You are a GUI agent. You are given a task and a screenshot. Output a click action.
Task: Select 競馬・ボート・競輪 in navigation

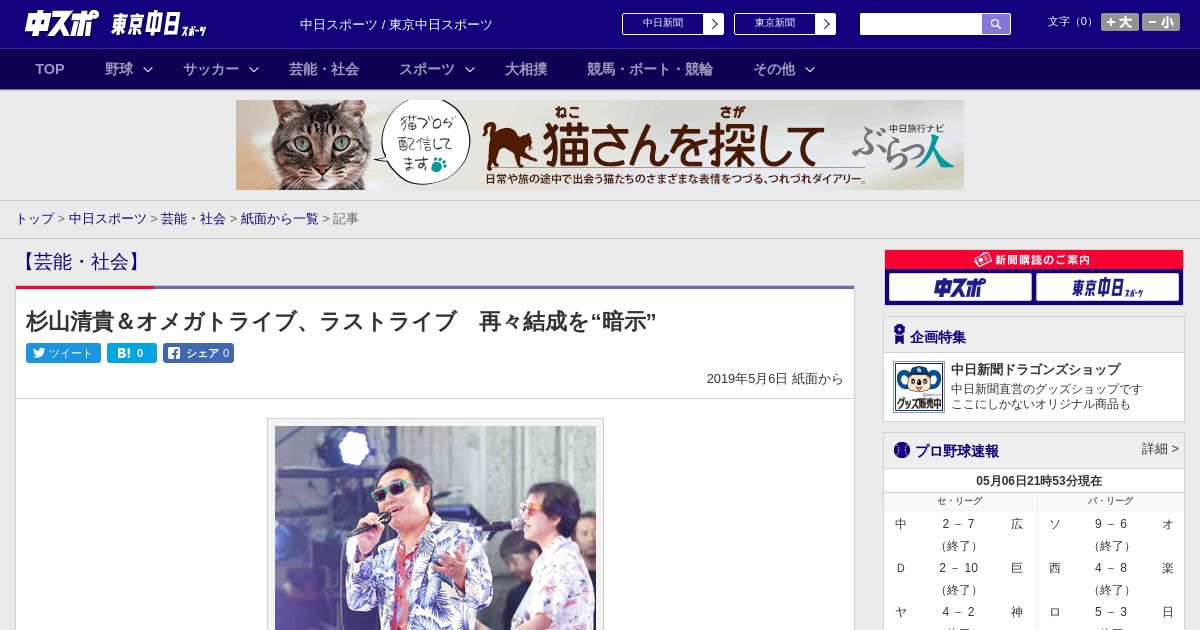pyautogui.click(x=650, y=69)
